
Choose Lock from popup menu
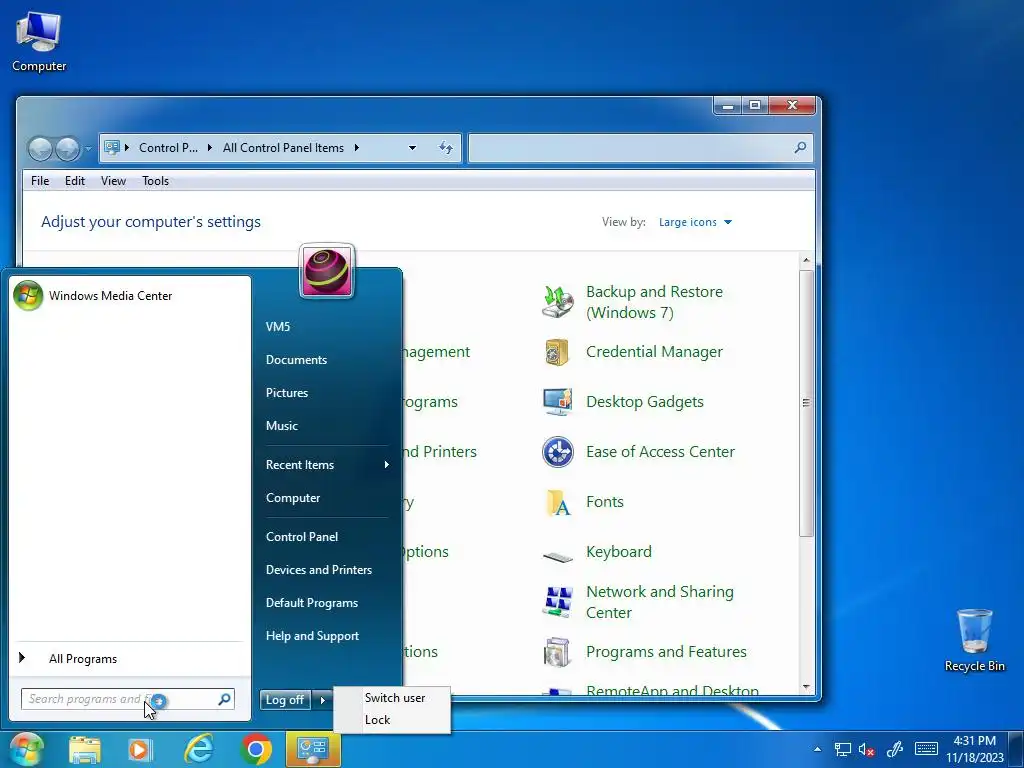[377, 720]
